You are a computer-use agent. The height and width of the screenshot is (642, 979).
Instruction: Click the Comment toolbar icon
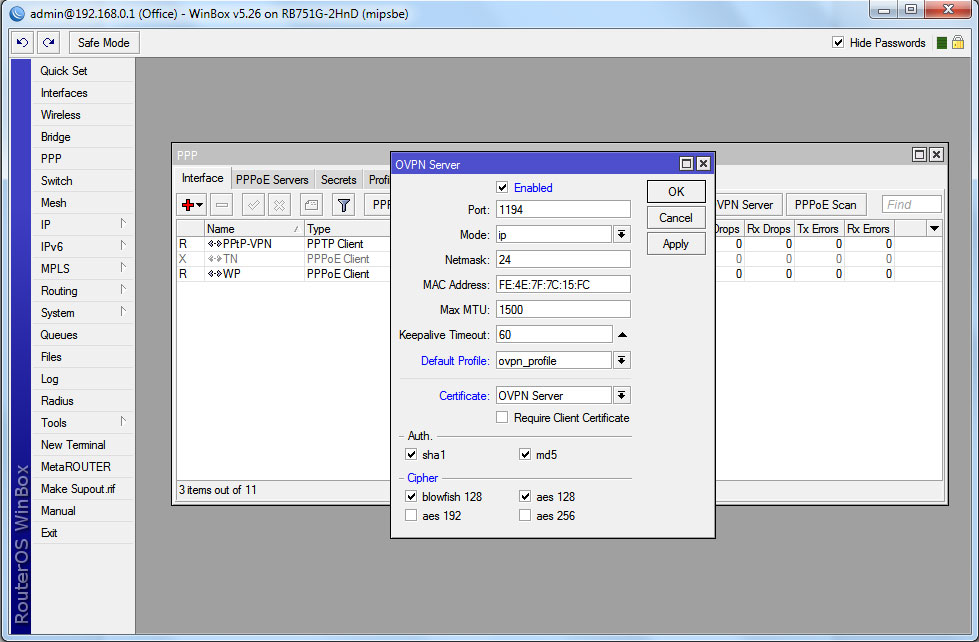[x=311, y=205]
